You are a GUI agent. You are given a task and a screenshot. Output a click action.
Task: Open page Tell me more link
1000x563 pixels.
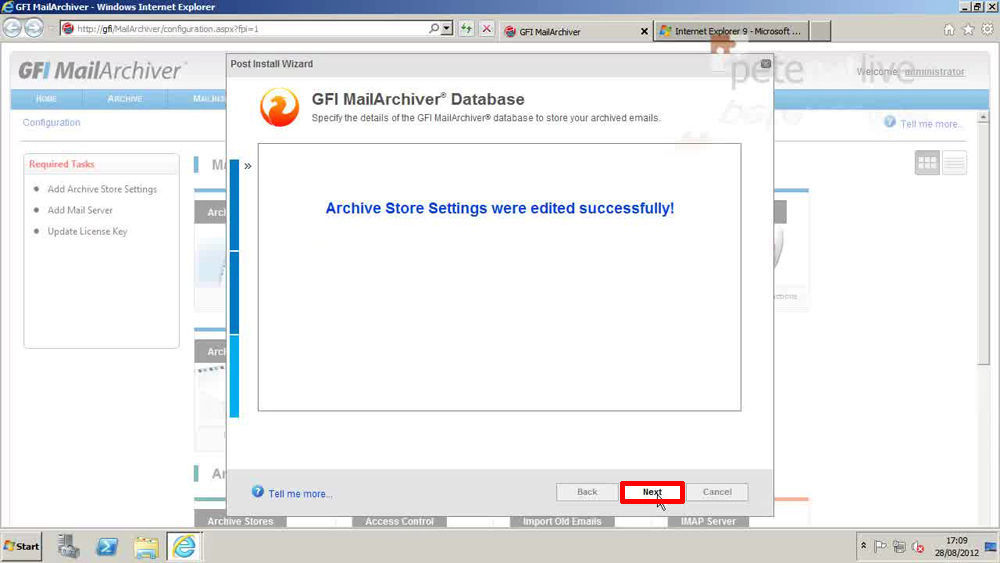pyautogui.click(x=930, y=124)
